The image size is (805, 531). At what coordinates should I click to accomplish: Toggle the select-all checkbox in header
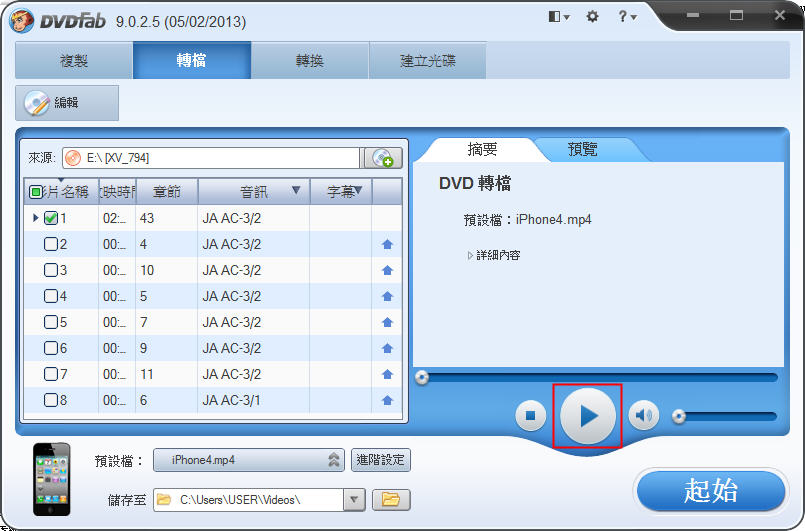pyautogui.click(x=36, y=191)
